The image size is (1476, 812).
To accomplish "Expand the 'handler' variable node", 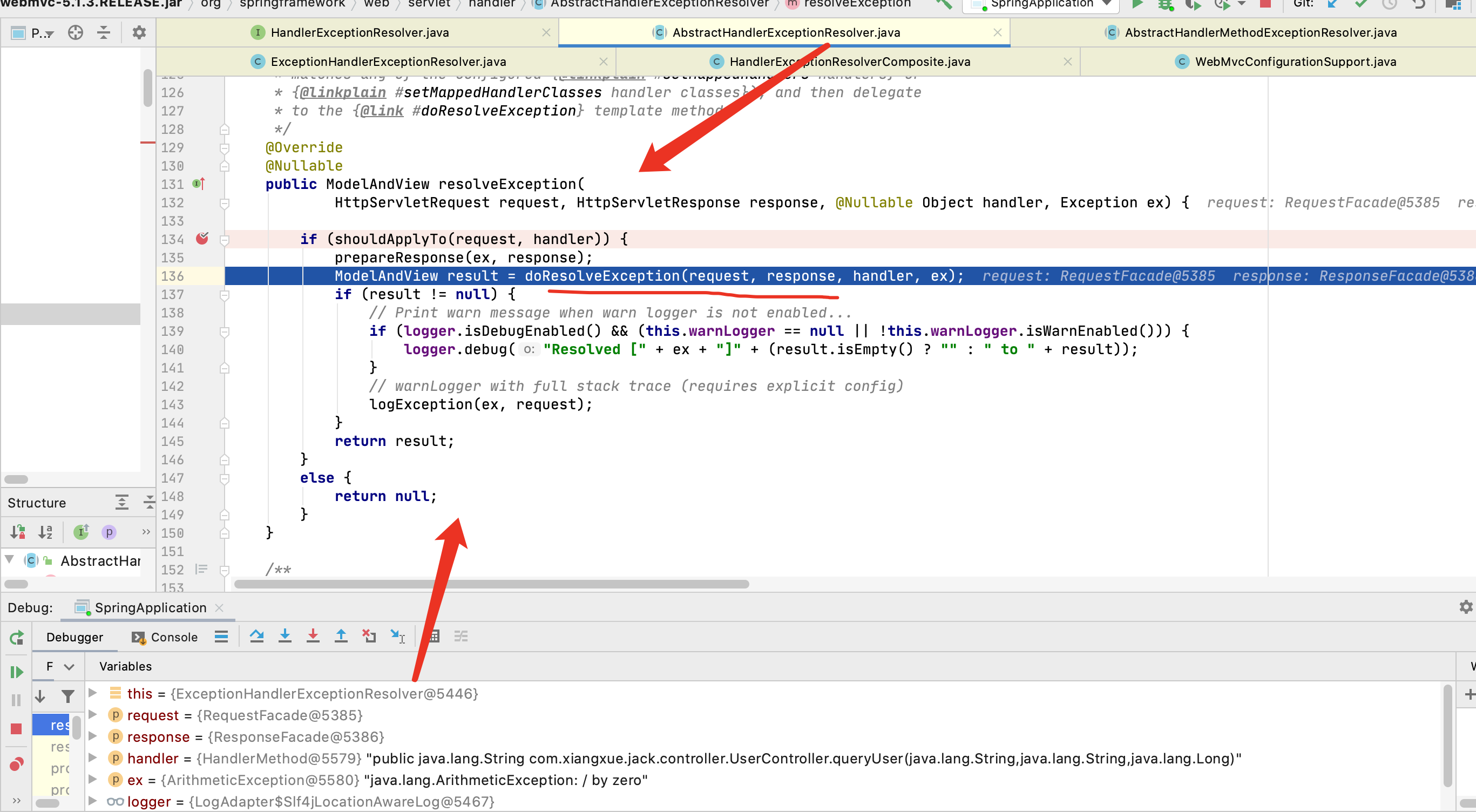I will tap(93, 758).
